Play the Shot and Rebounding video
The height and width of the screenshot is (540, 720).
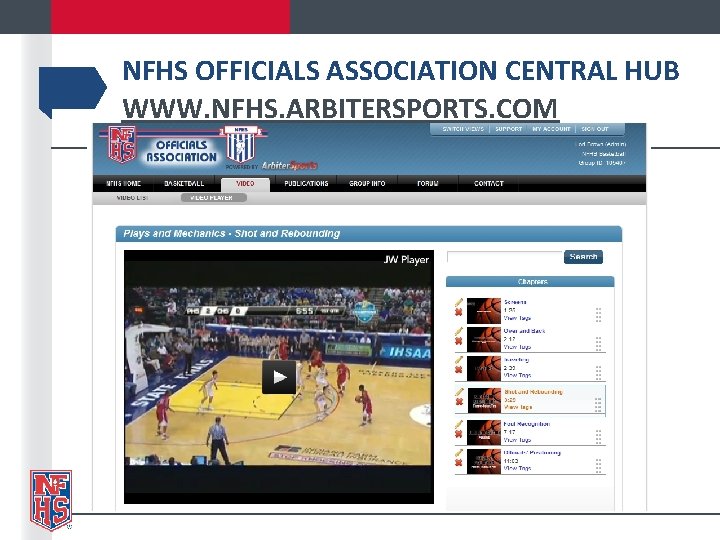279,377
